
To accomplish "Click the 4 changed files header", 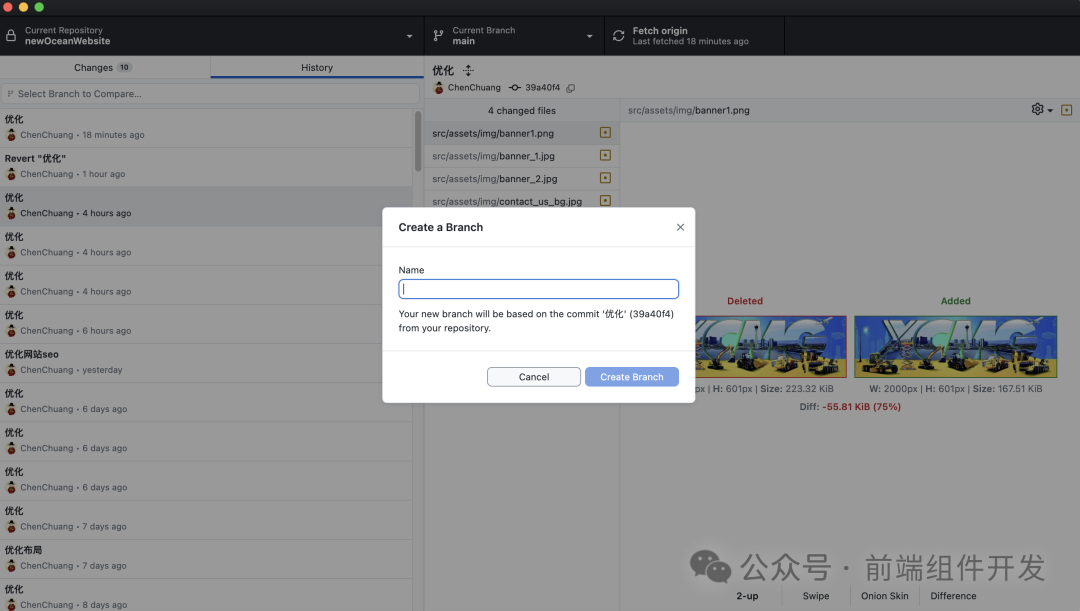I will point(521,110).
